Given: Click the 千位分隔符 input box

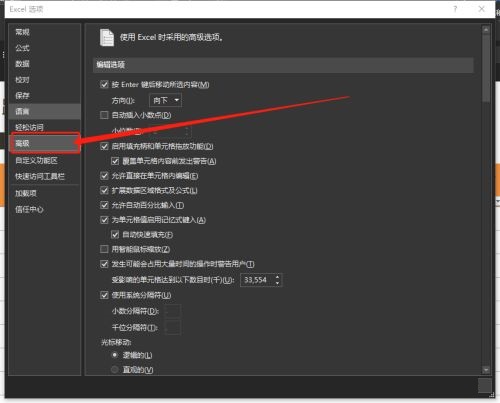Looking at the screenshot, I should pyautogui.click(x=173, y=327).
